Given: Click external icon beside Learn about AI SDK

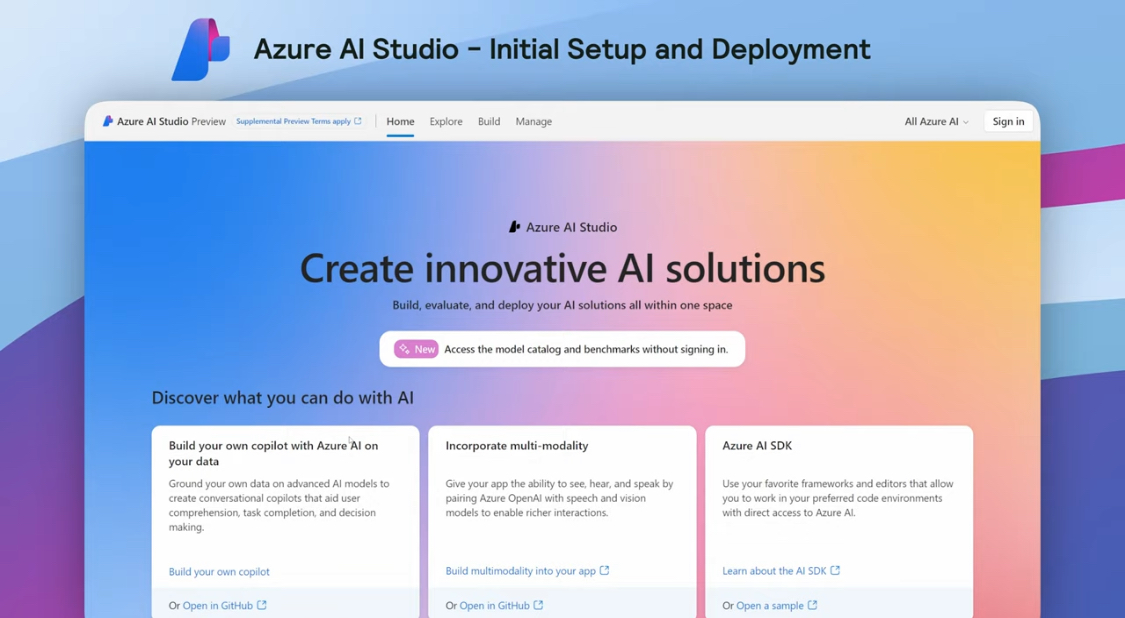Looking at the screenshot, I should pos(835,571).
